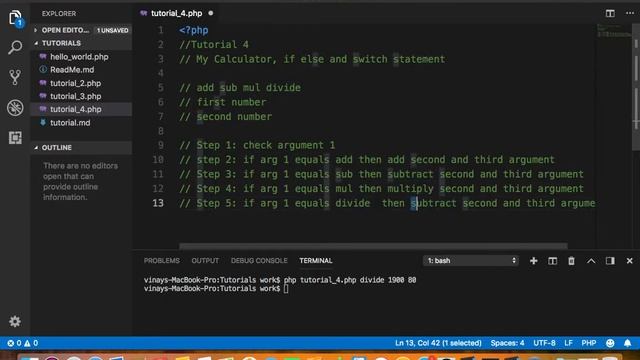Click comment "//Tutorial 4"
Image resolution: width=640 pixels, height=360 pixels.
tap(214, 45)
